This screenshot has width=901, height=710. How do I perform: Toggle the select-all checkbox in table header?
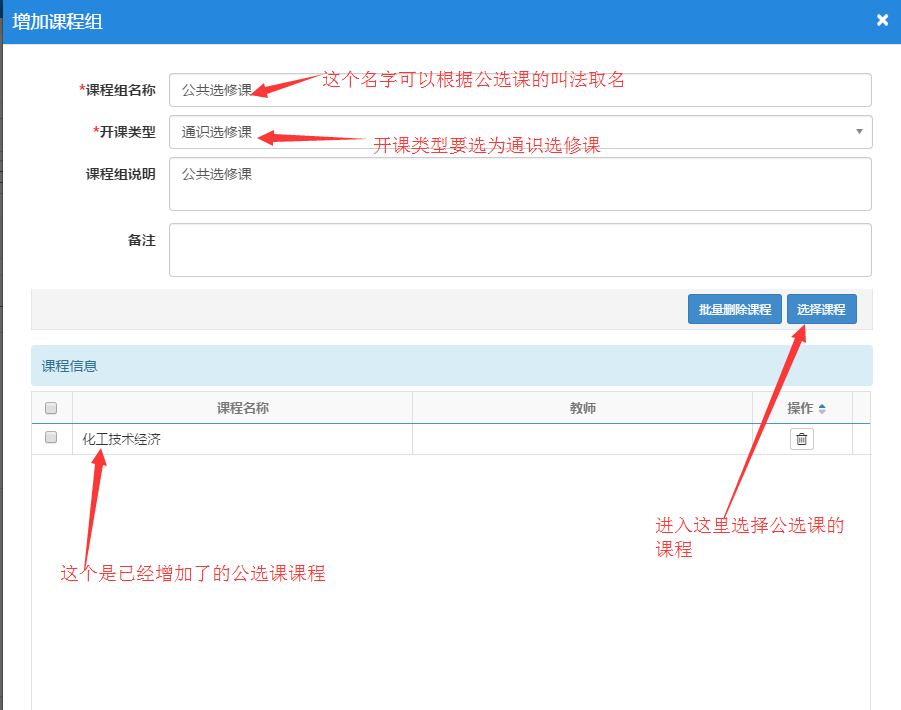click(x=52, y=408)
